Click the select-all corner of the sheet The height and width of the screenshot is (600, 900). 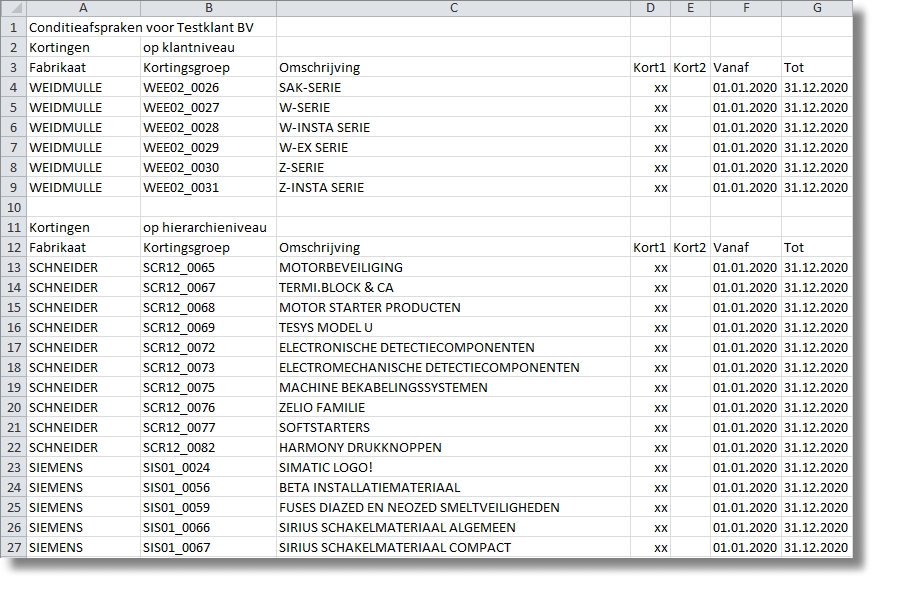point(13,8)
